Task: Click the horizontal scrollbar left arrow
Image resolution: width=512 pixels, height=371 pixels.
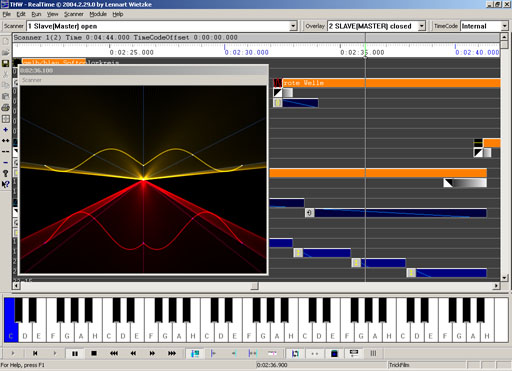Action: tap(16, 286)
